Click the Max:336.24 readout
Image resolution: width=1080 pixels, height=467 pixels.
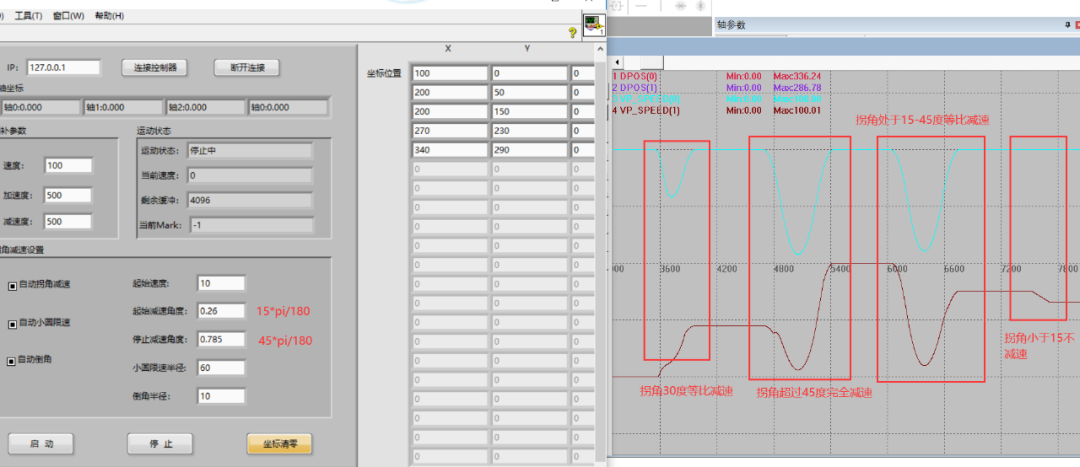click(797, 76)
